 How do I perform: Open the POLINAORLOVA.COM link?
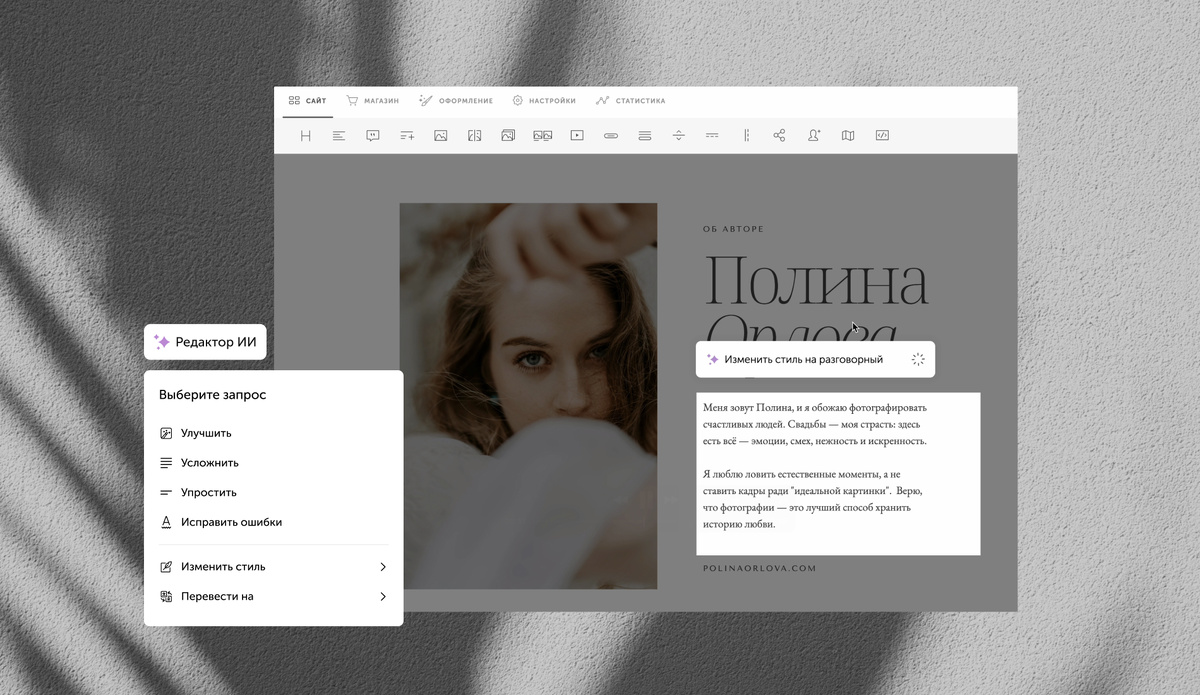(760, 568)
